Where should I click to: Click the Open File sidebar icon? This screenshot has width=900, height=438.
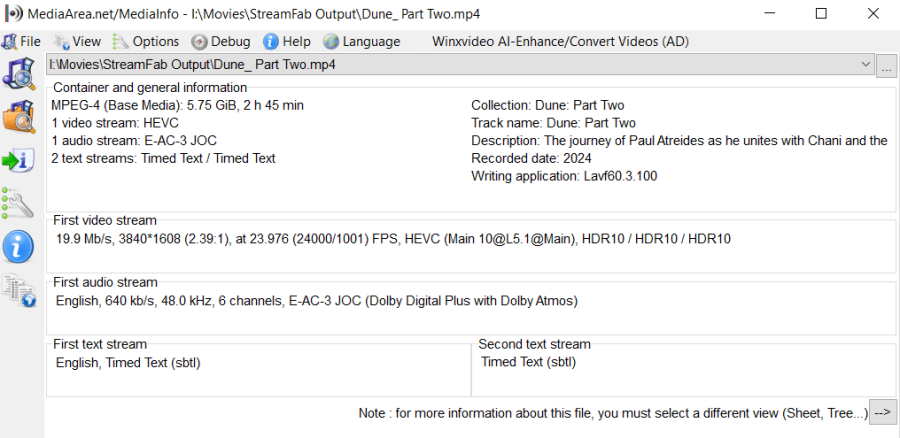click(x=19, y=73)
